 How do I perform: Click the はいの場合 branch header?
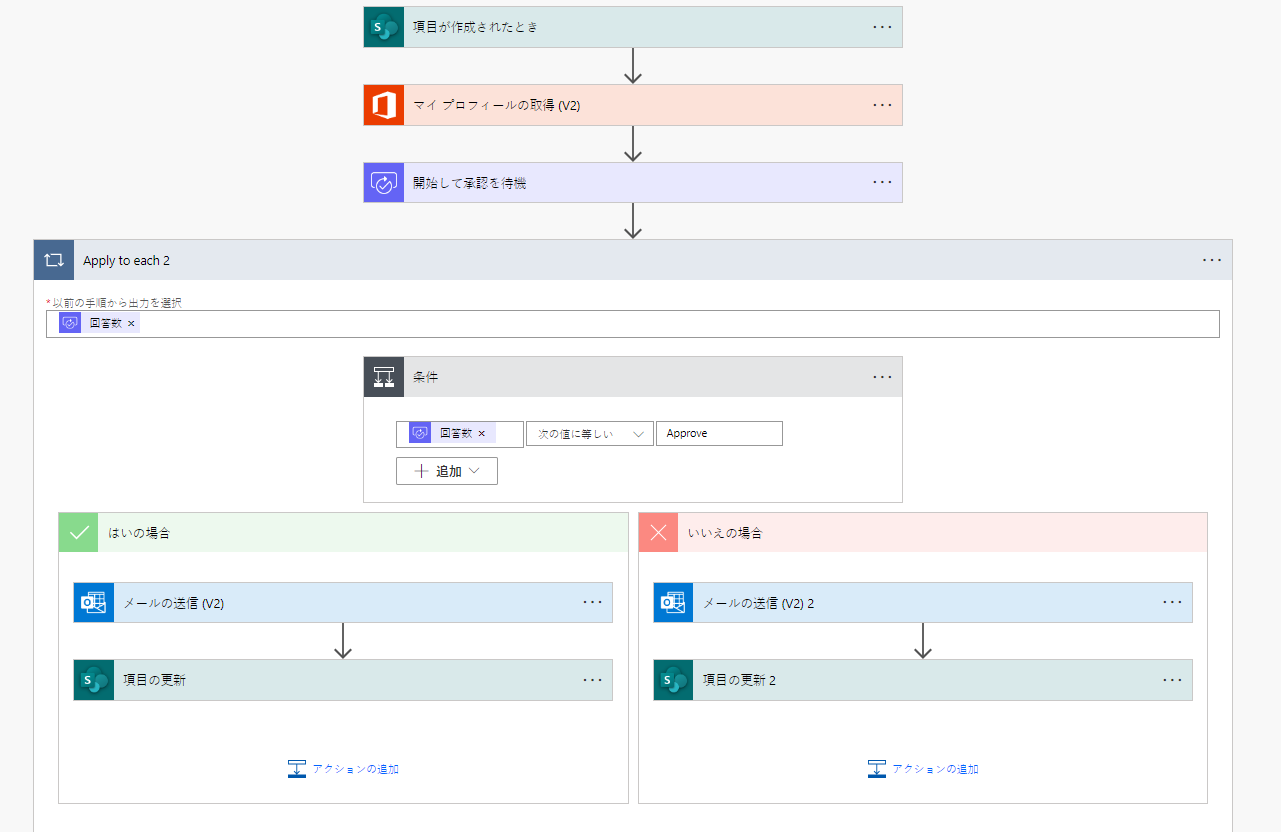tap(343, 533)
